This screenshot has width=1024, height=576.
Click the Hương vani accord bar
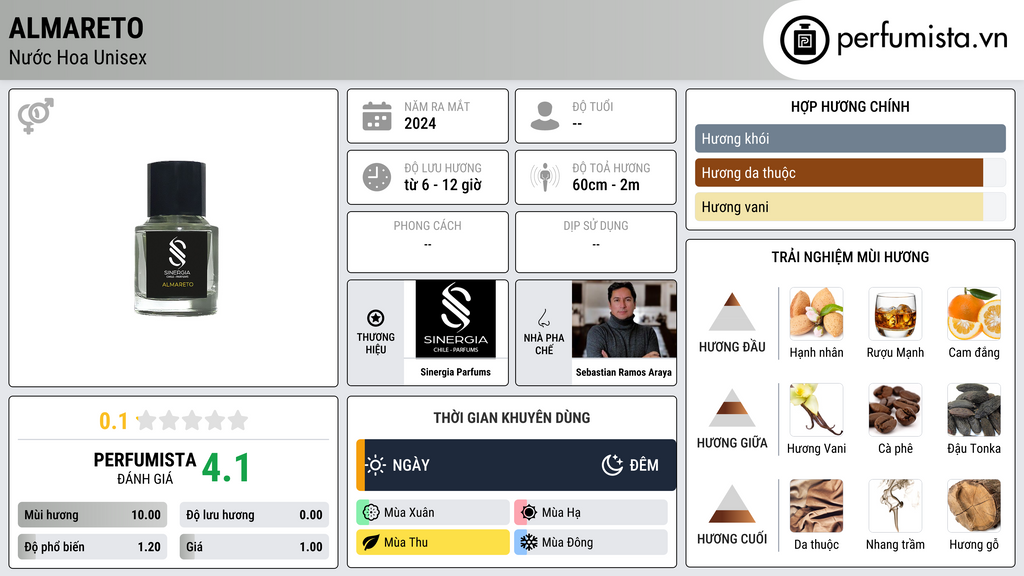coord(850,207)
